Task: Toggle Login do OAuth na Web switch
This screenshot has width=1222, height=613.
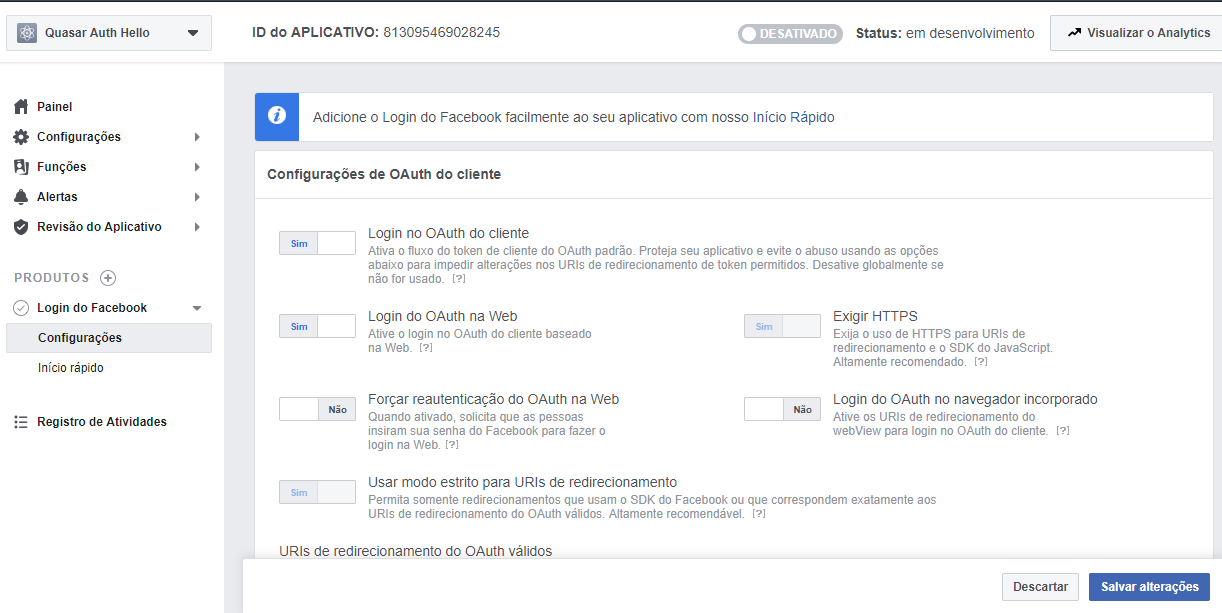Action: pyautogui.click(x=317, y=326)
